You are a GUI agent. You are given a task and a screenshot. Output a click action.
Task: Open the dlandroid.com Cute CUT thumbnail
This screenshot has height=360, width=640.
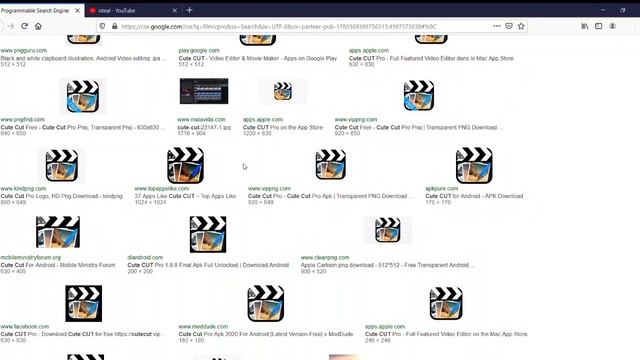point(208,234)
